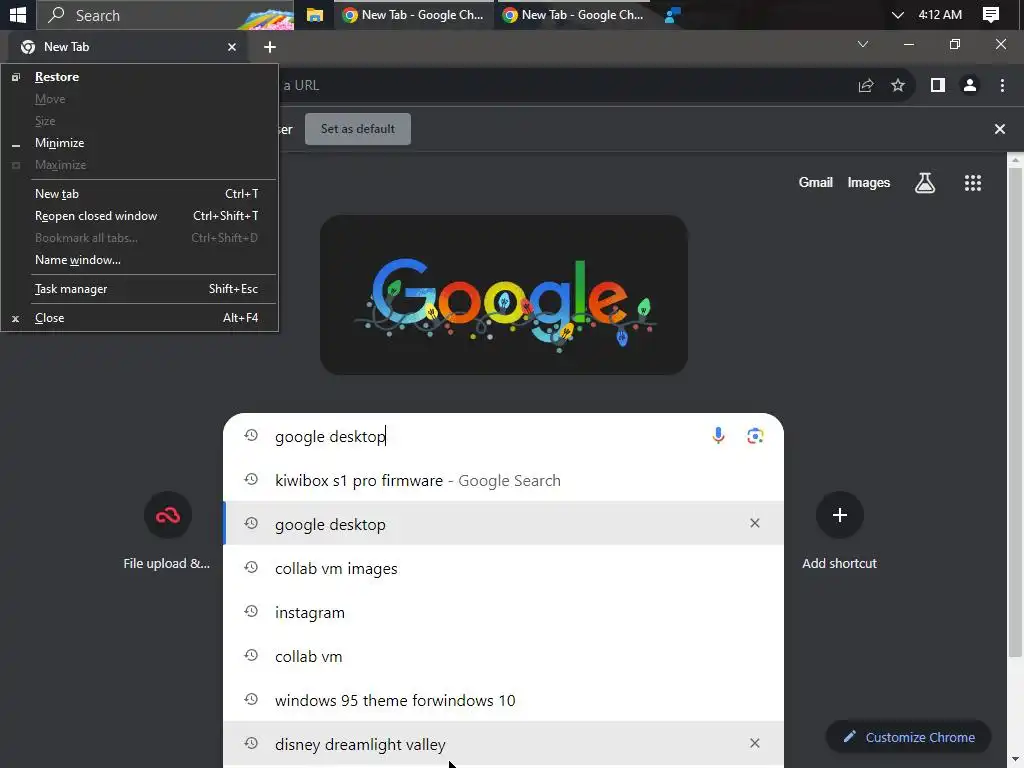Screen dimensions: 1024x768
Task: Open the taskbar notification center icon
Action: click(990, 14)
